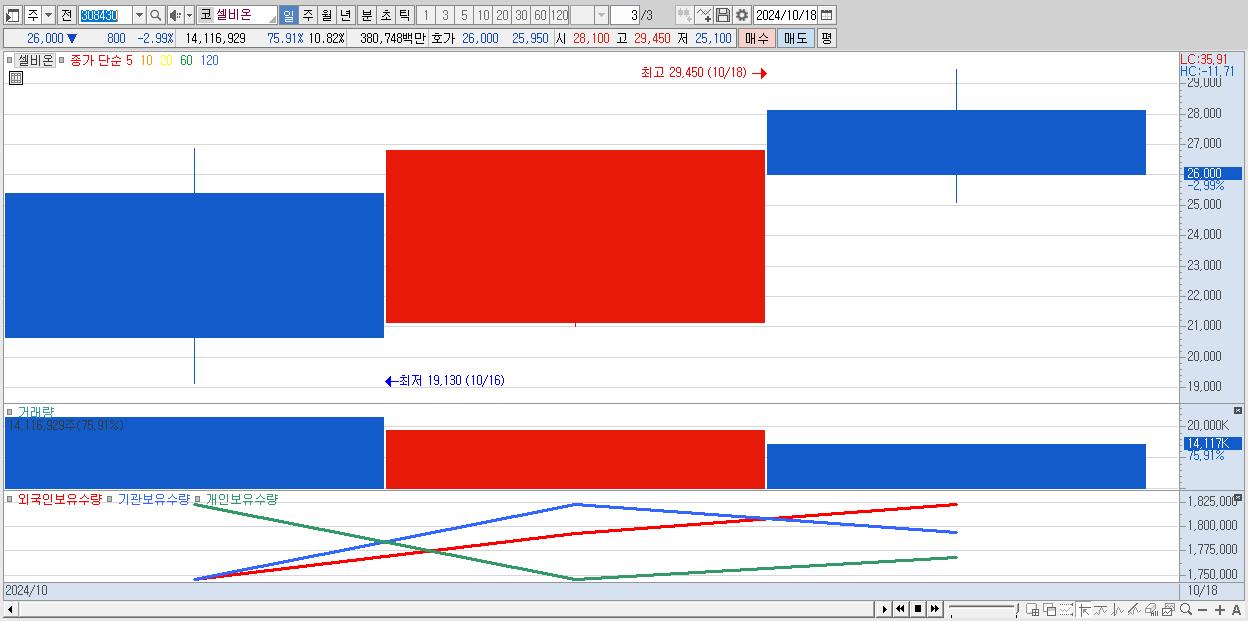This screenshot has height=621, width=1248.
Task: Click the 외국인보유수량 legend label
Action: pyautogui.click(x=60, y=499)
